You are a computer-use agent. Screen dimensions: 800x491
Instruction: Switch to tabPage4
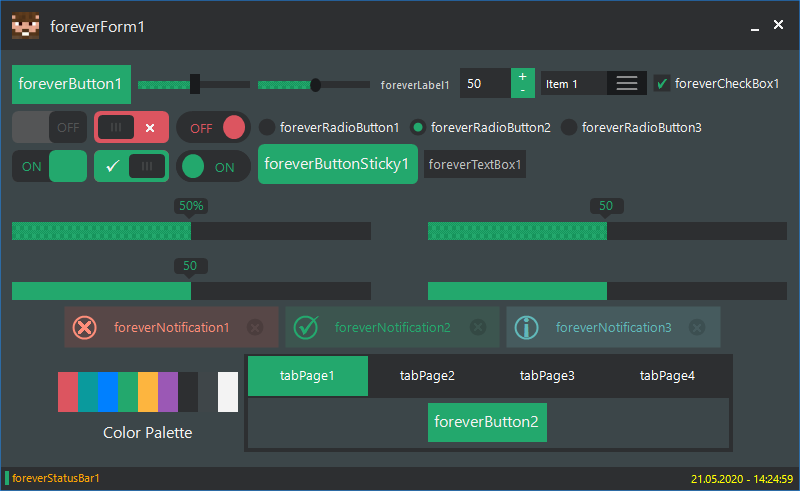pyautogui.click(x=667, y=376)
